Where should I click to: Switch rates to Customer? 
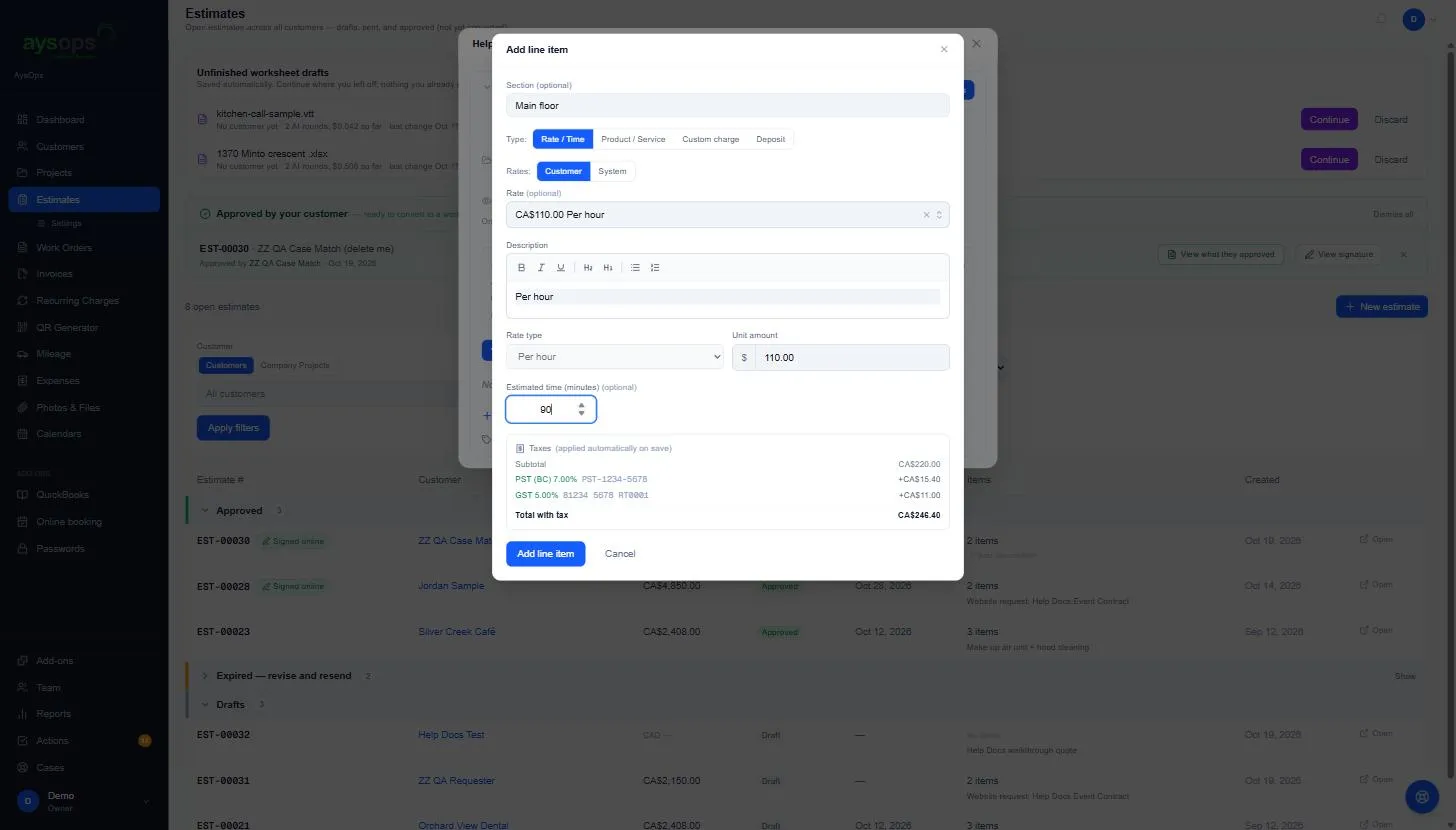(563, 171)
